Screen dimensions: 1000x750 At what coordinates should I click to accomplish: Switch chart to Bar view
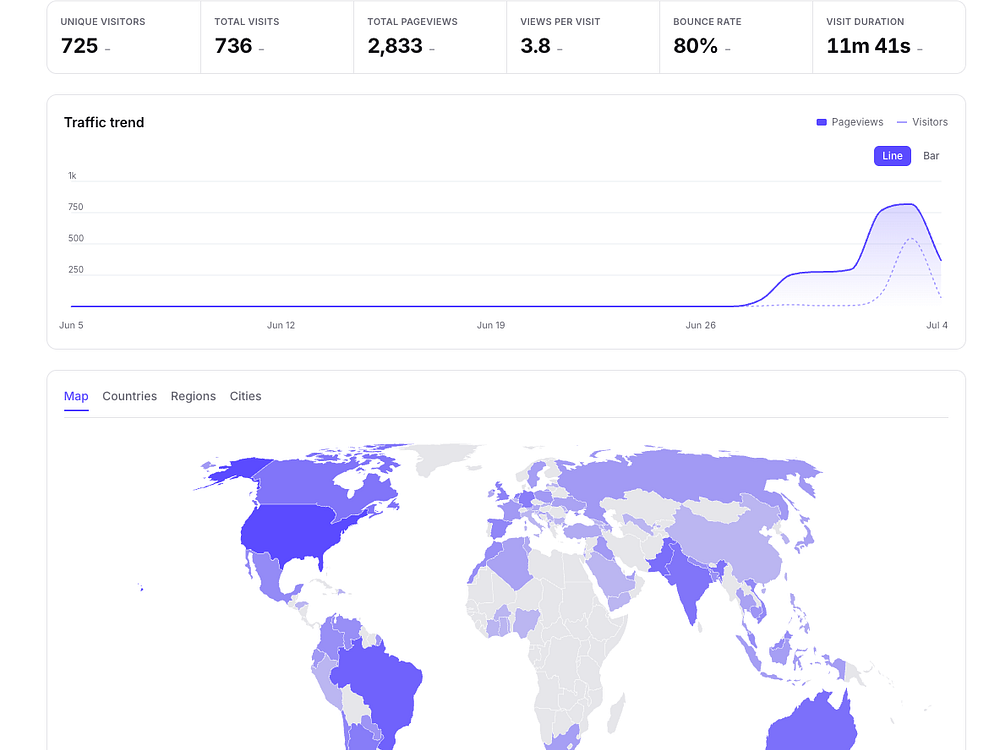tap(931, 156)
